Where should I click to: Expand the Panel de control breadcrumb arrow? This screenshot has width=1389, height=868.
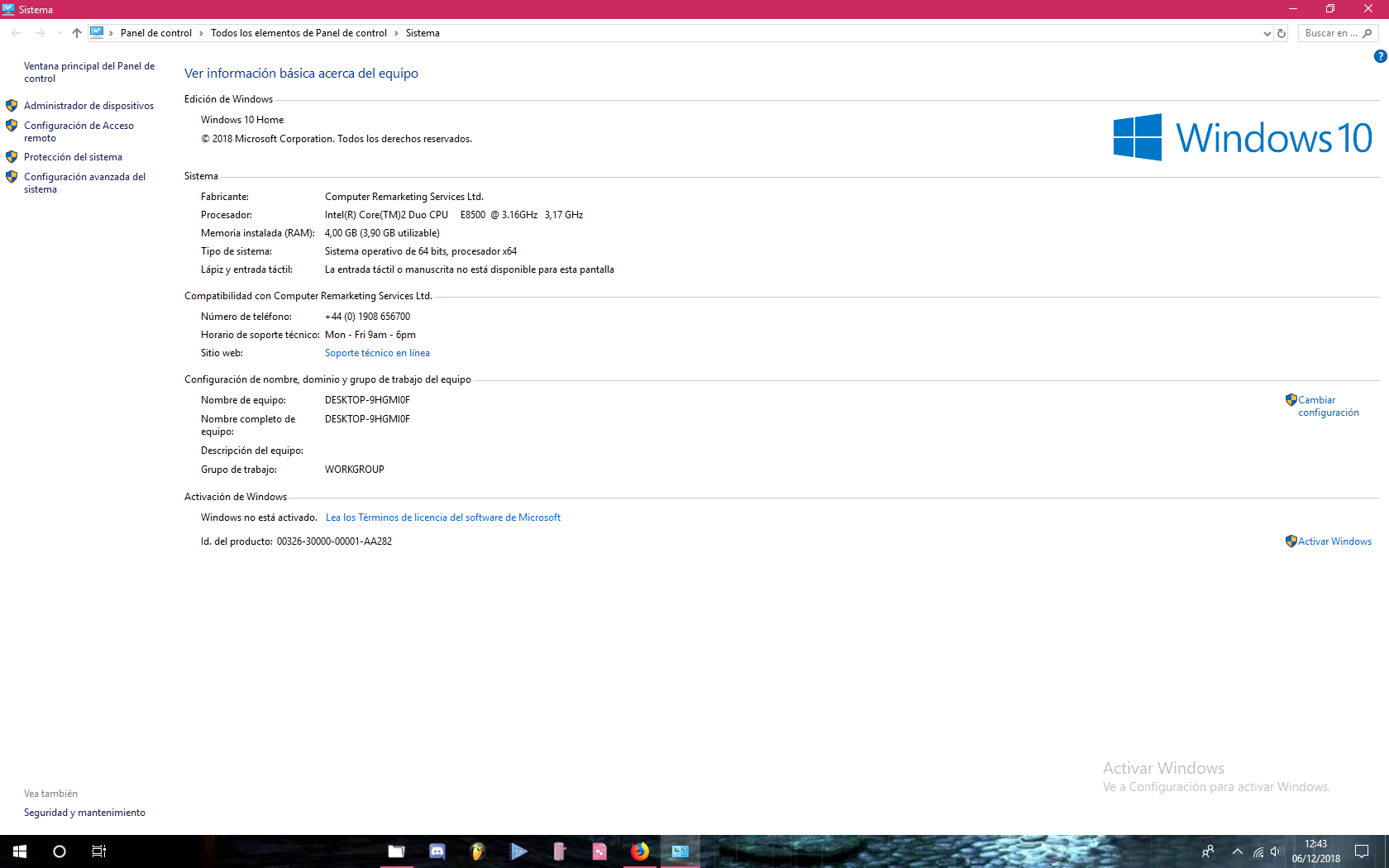coord(201,33)
